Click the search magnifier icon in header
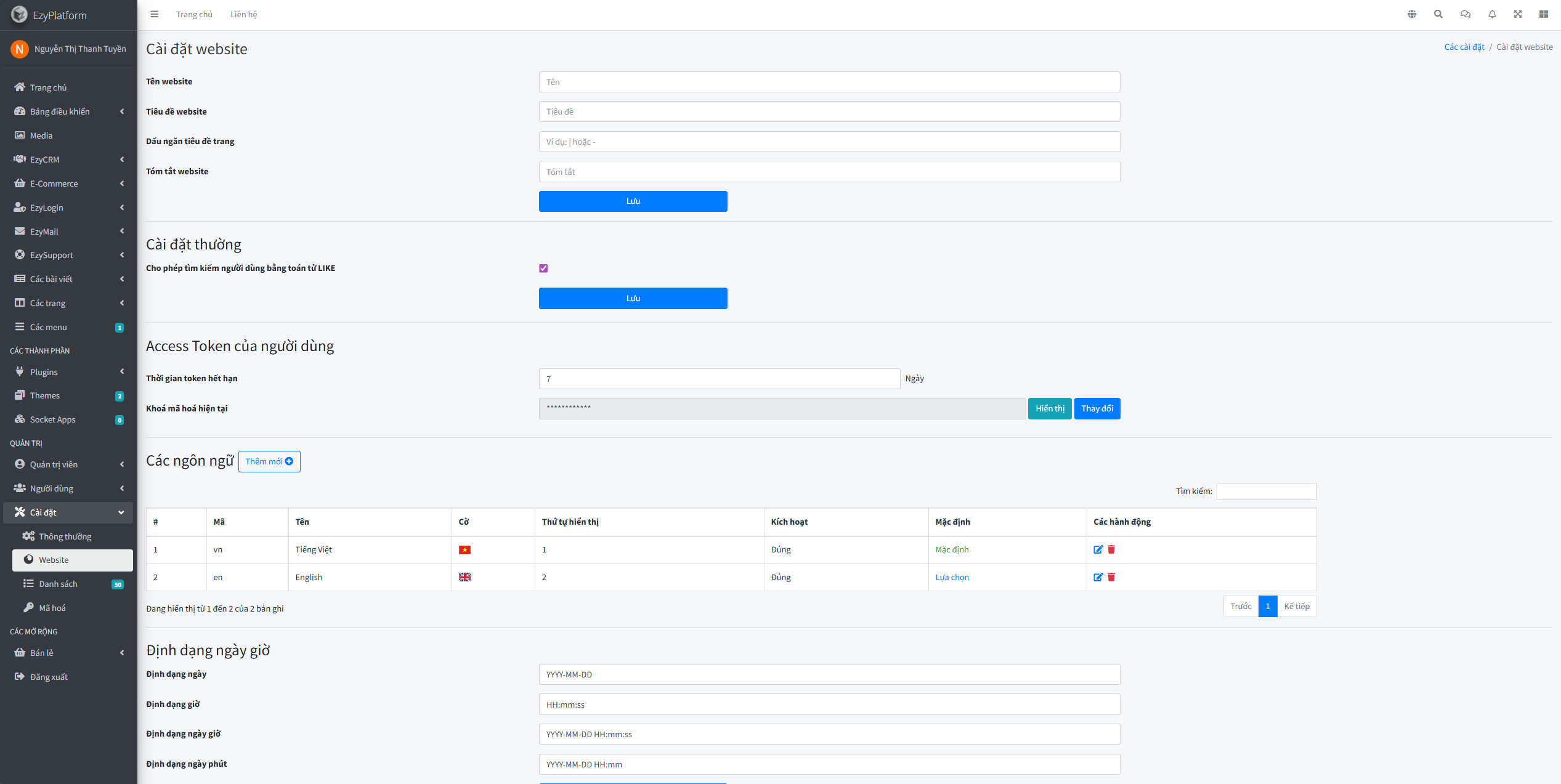The height and width of the screenshot is (784, 1561). click(x=1438, y=14)
